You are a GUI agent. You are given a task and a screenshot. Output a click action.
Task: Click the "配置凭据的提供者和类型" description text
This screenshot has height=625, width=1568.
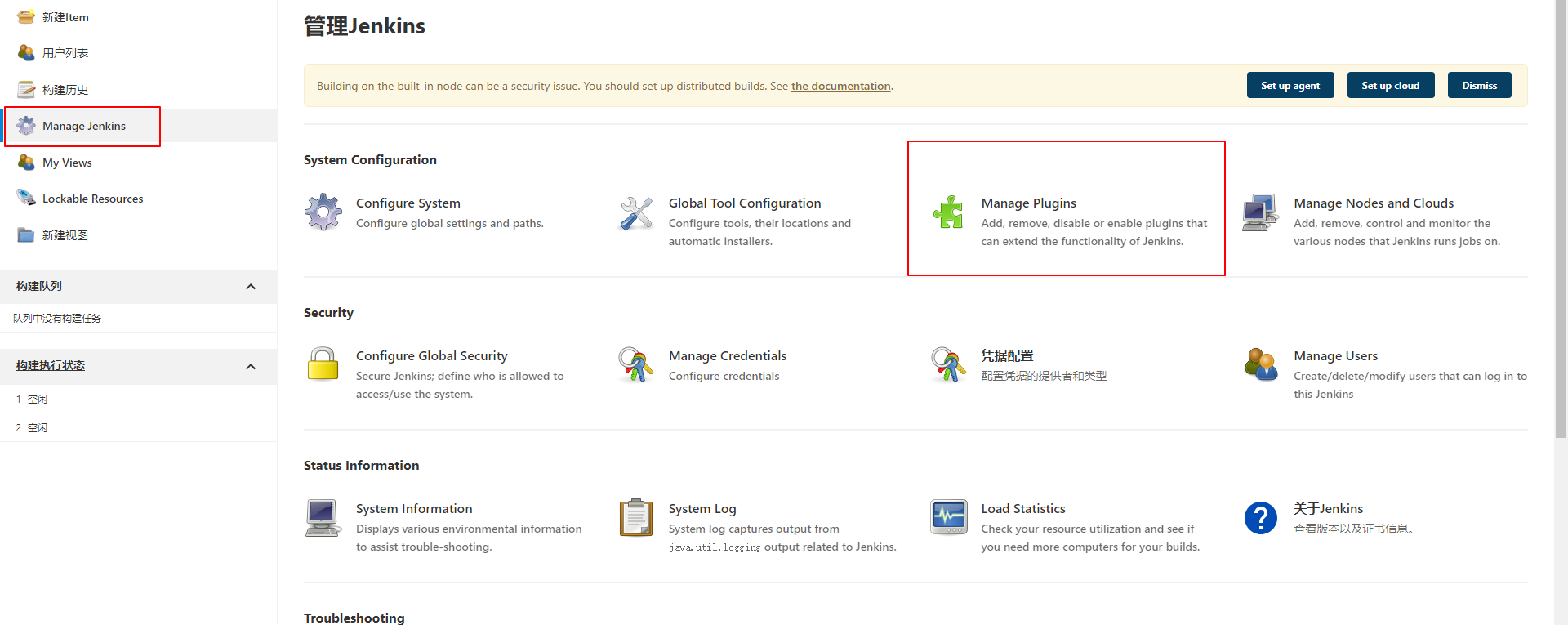click(1044, 376)
